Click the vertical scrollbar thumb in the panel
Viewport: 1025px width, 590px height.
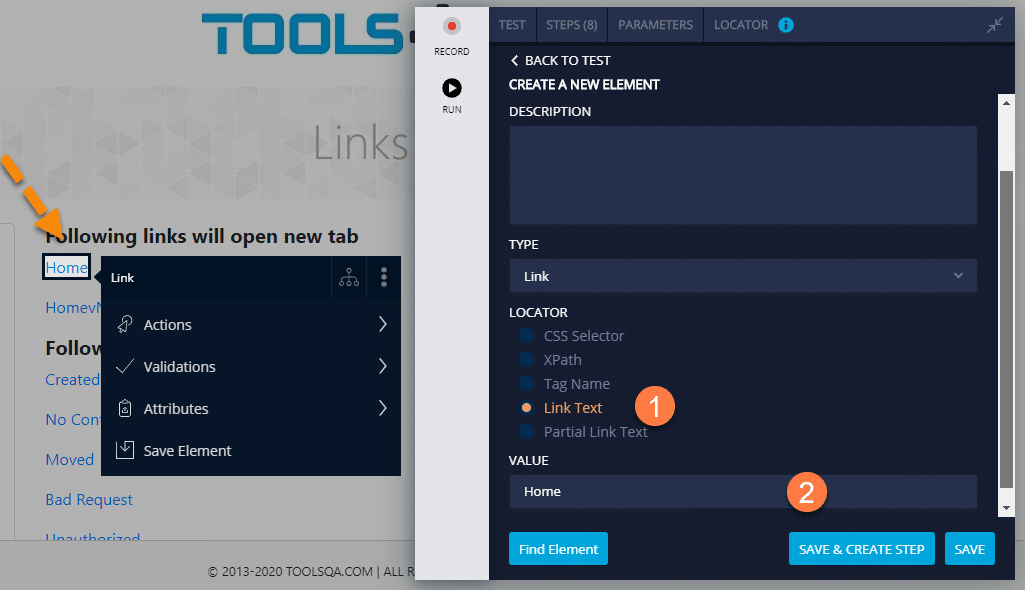coord(1006,330)
